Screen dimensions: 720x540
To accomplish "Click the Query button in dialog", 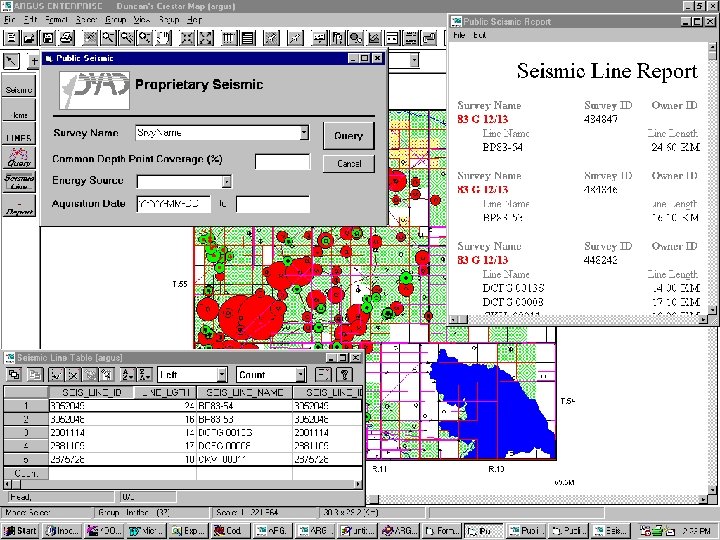I will click(349, 135).
